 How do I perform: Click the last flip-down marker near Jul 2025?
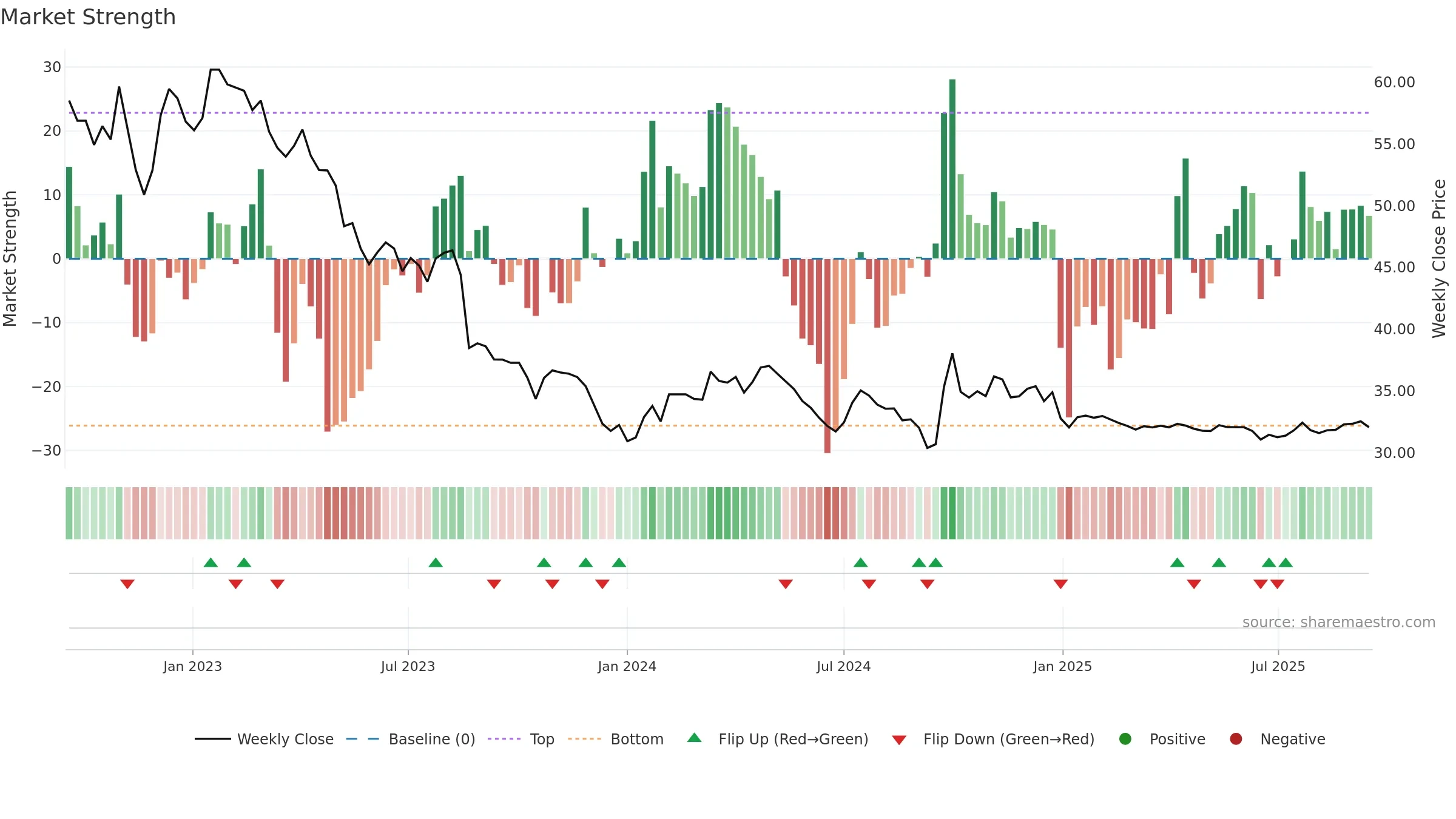[x=1277, y=584]
